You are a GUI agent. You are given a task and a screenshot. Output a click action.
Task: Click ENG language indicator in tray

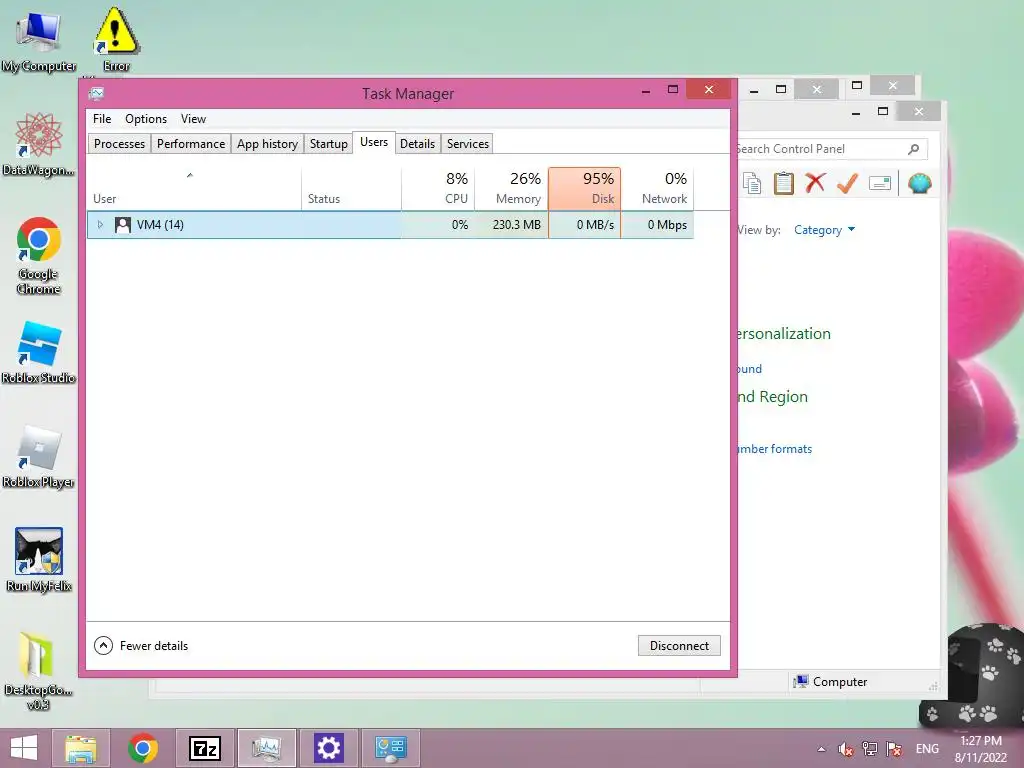point(927,749)
